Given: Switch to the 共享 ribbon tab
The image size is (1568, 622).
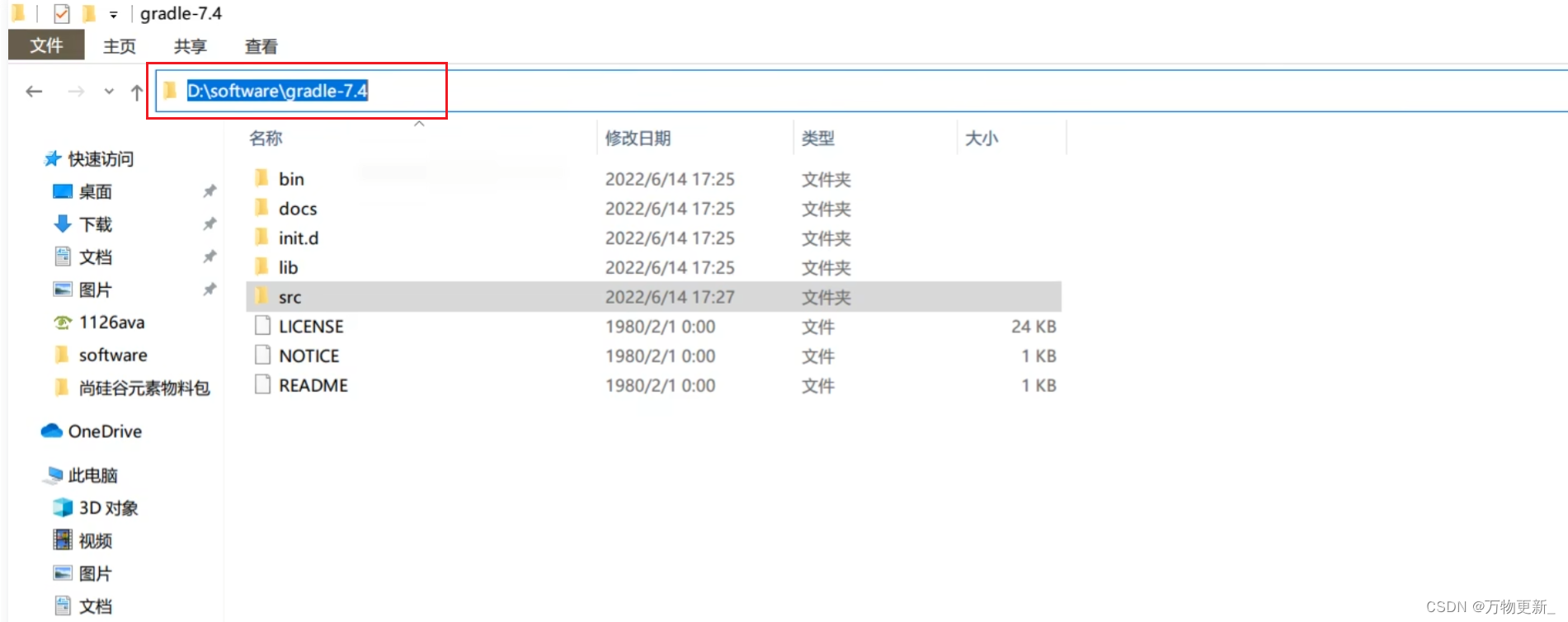Looking at the screenshot, I should 191,46.
